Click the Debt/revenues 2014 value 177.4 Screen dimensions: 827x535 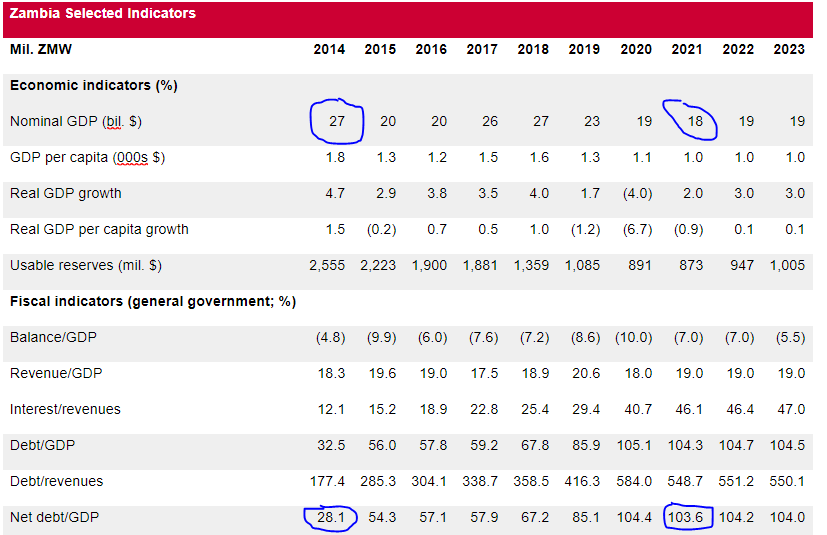tap(328, 481)
